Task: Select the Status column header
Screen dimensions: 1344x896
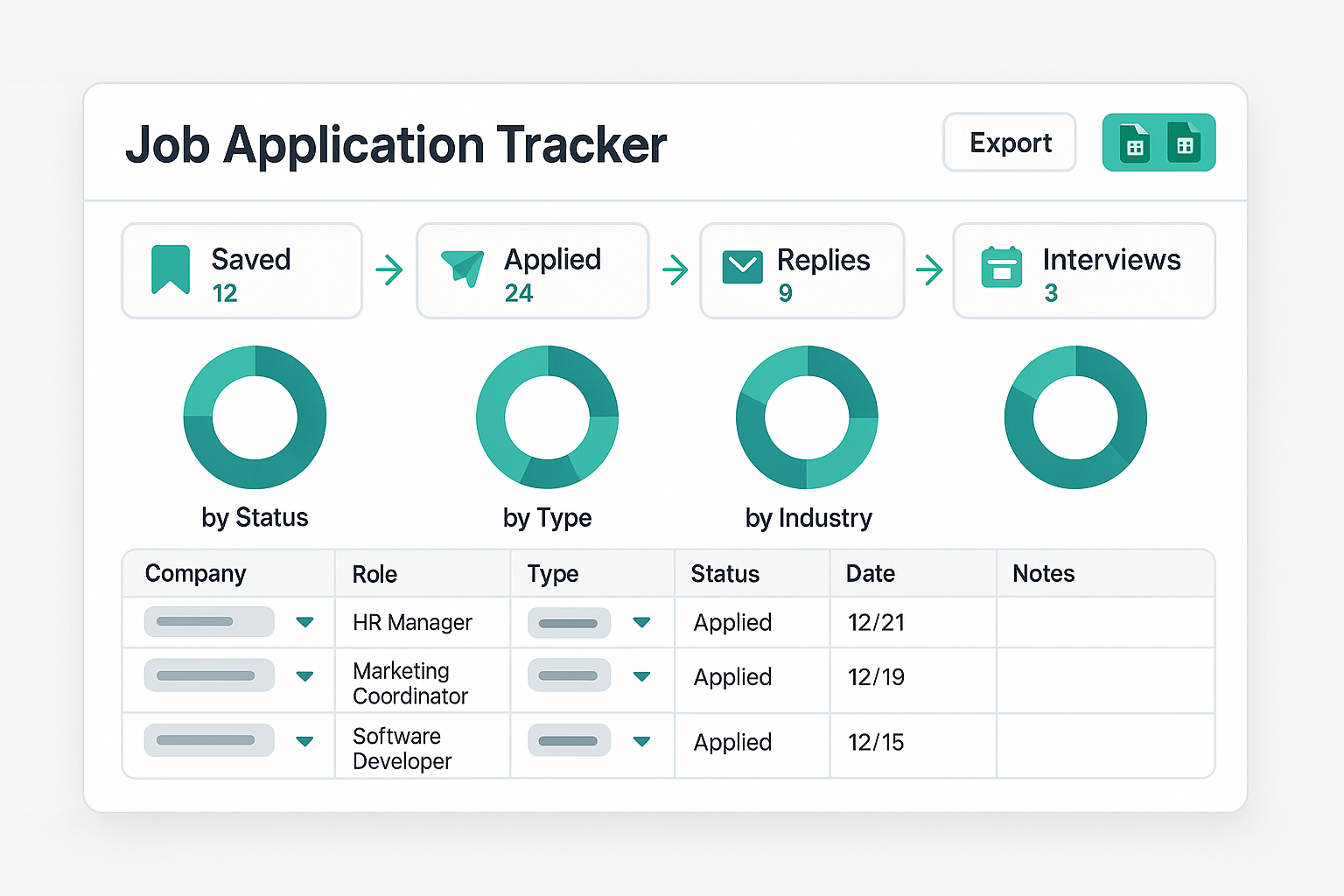Action: coord(724,574)
